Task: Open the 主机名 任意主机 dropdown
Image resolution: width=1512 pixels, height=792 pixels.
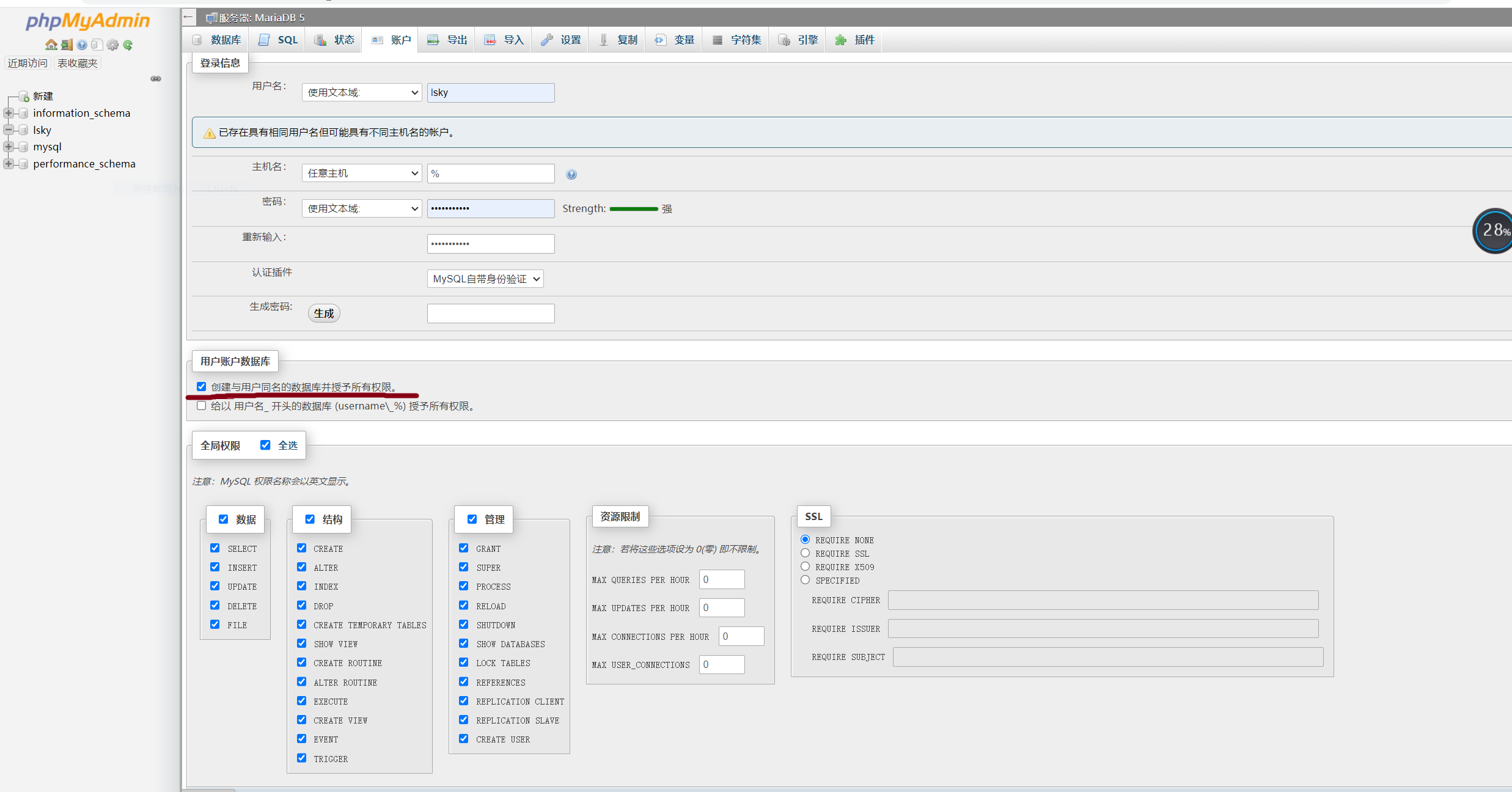Action: tap(362, 174)
